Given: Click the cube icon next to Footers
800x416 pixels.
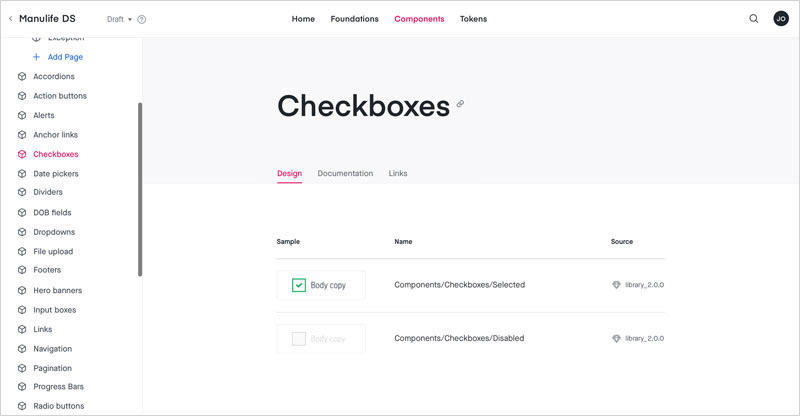Looking at the screenshot, I should (22, 270).
